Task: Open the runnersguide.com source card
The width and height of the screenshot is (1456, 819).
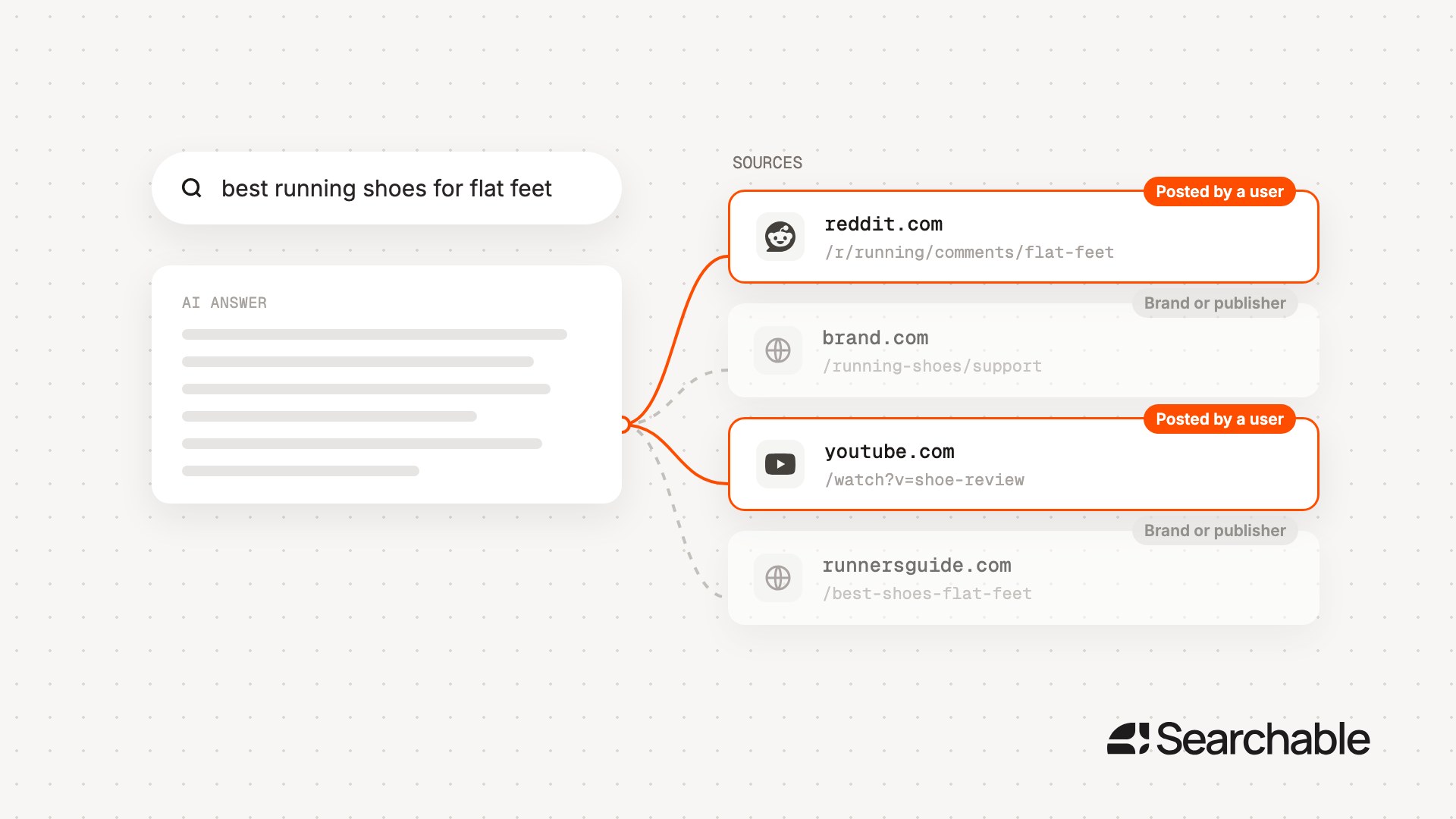Action: click(x=1024, y=578)
